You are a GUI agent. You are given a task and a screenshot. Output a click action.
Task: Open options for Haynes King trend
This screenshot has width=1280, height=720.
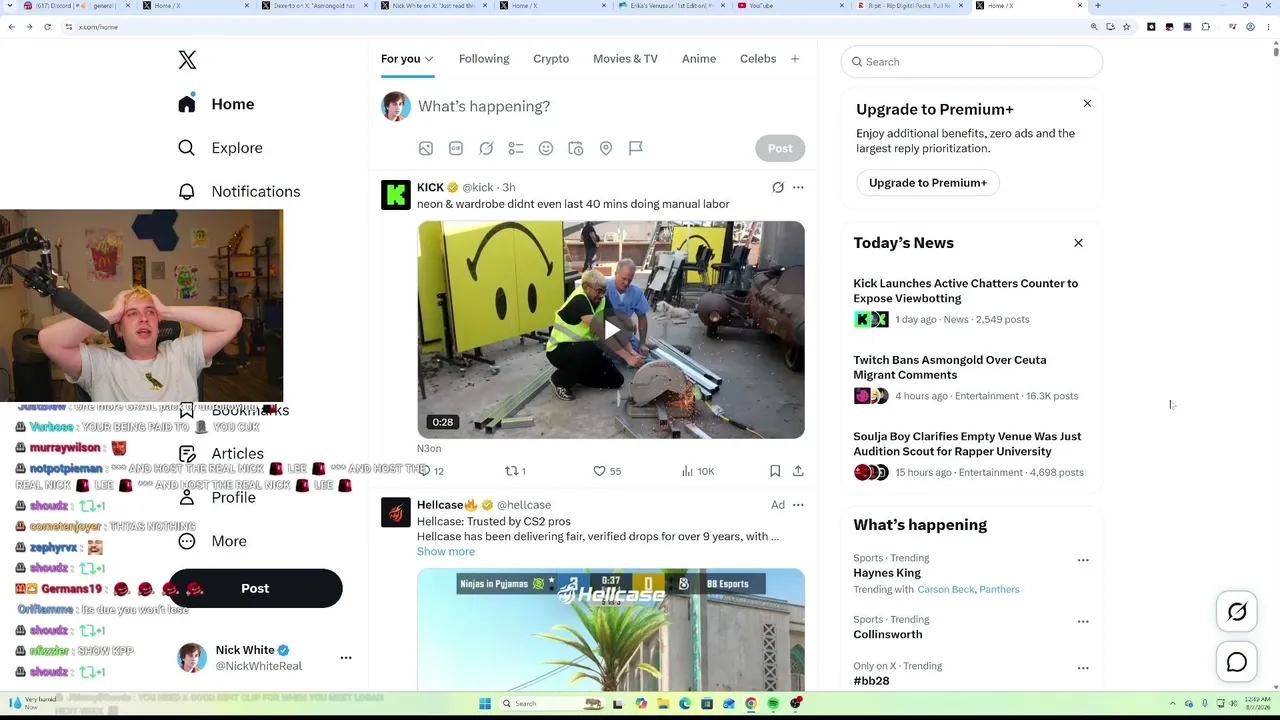1083,560
